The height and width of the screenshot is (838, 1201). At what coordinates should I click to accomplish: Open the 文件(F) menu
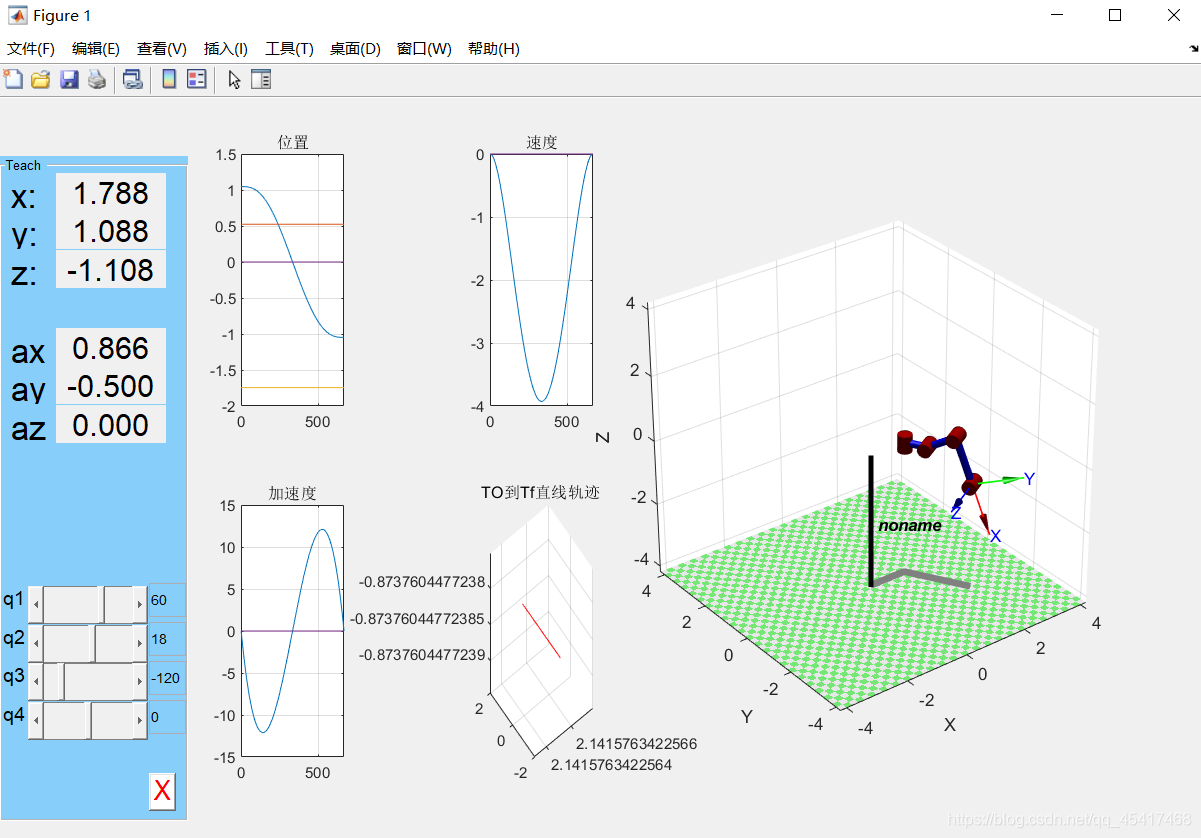31,49
